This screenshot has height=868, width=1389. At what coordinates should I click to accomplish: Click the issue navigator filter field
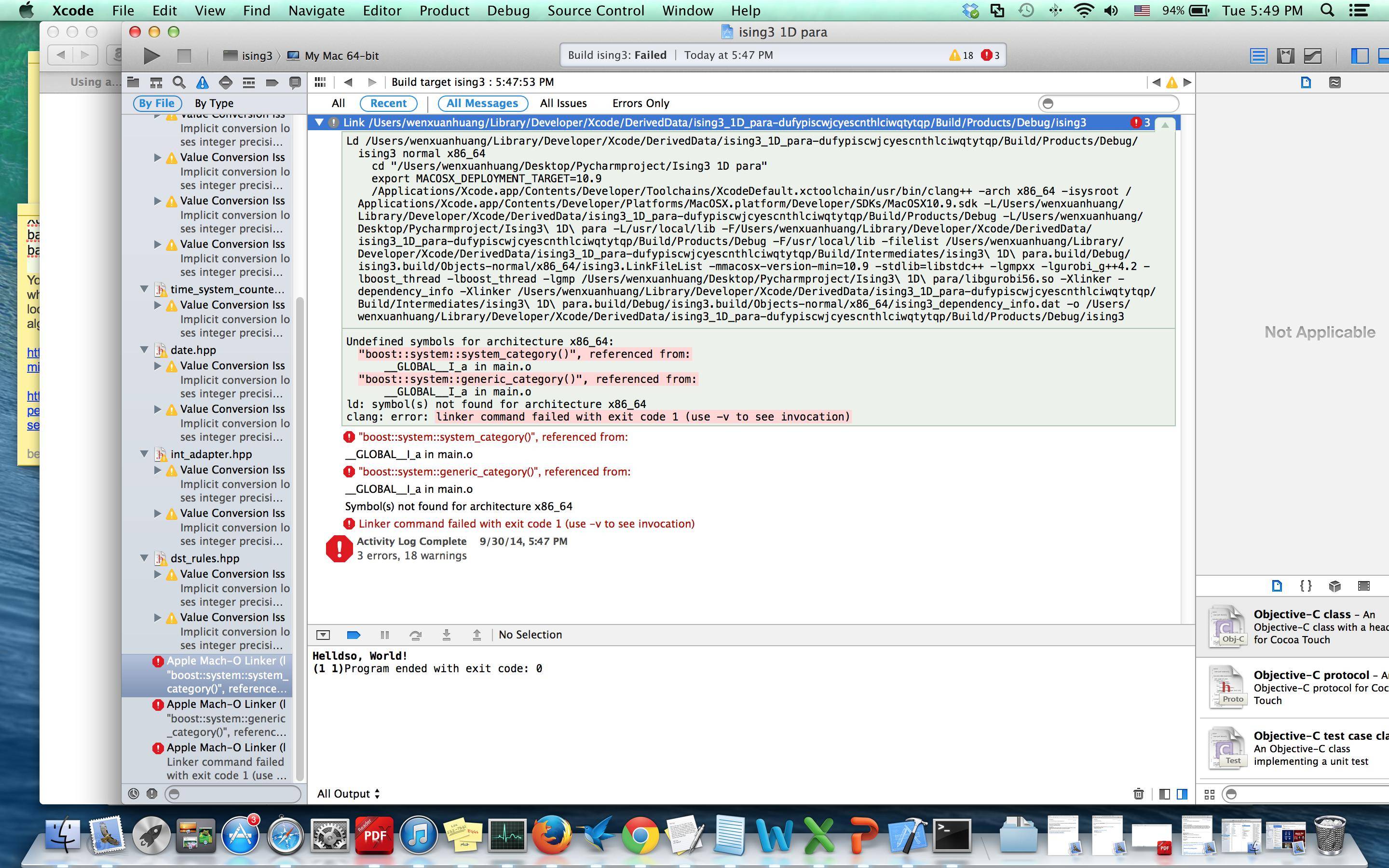tap(233, 794)
